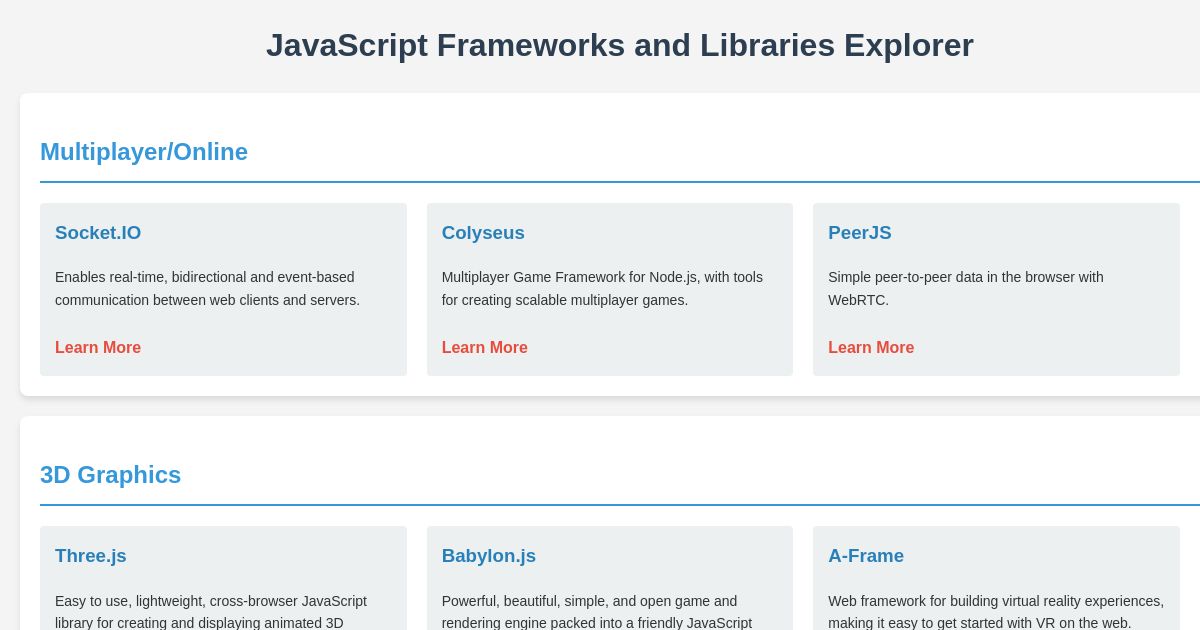
Task: Follow the PeerJS Learn More link
Action: [870, 347]
